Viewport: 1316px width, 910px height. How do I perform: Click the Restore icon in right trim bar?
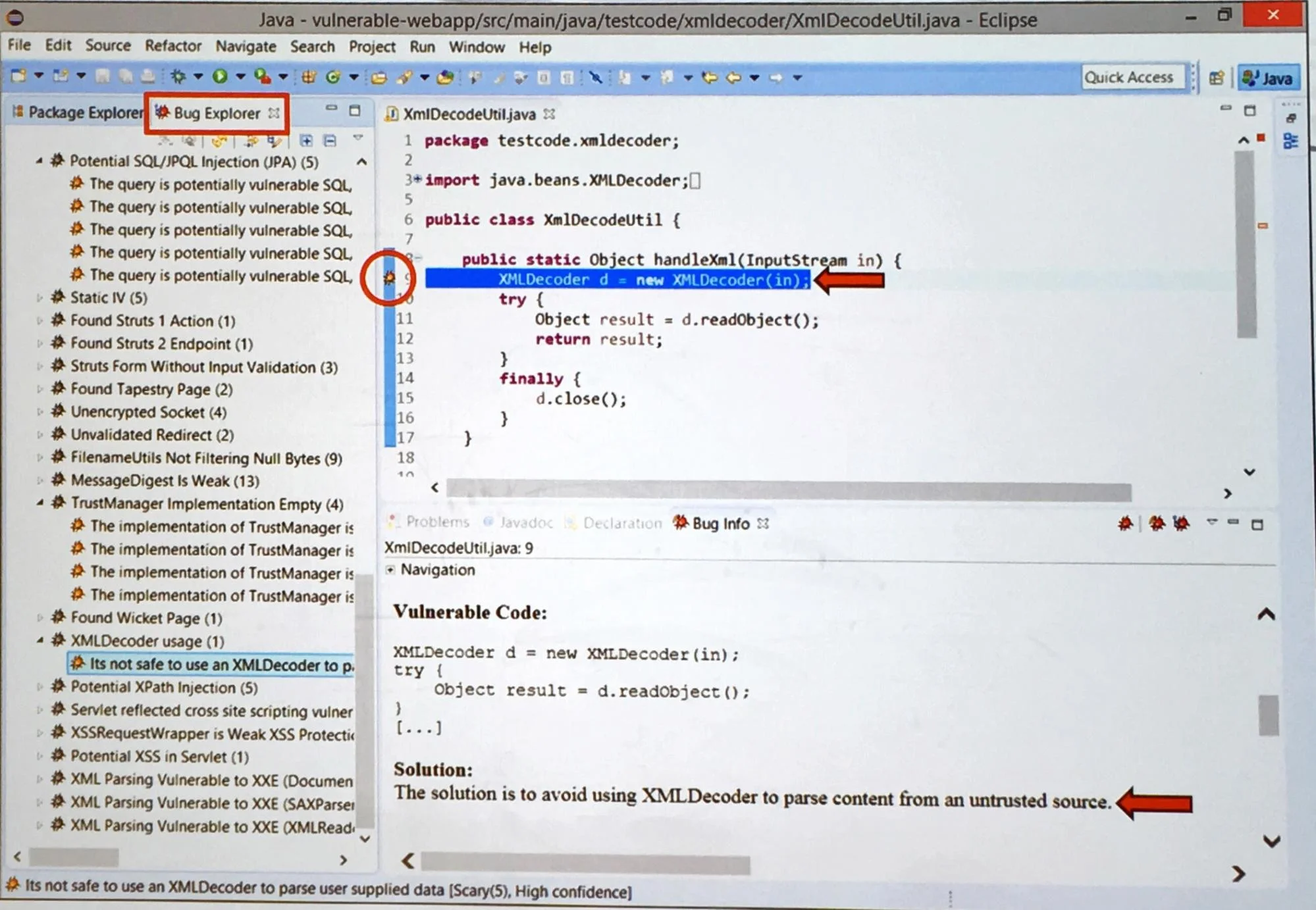pos(1291,118)
